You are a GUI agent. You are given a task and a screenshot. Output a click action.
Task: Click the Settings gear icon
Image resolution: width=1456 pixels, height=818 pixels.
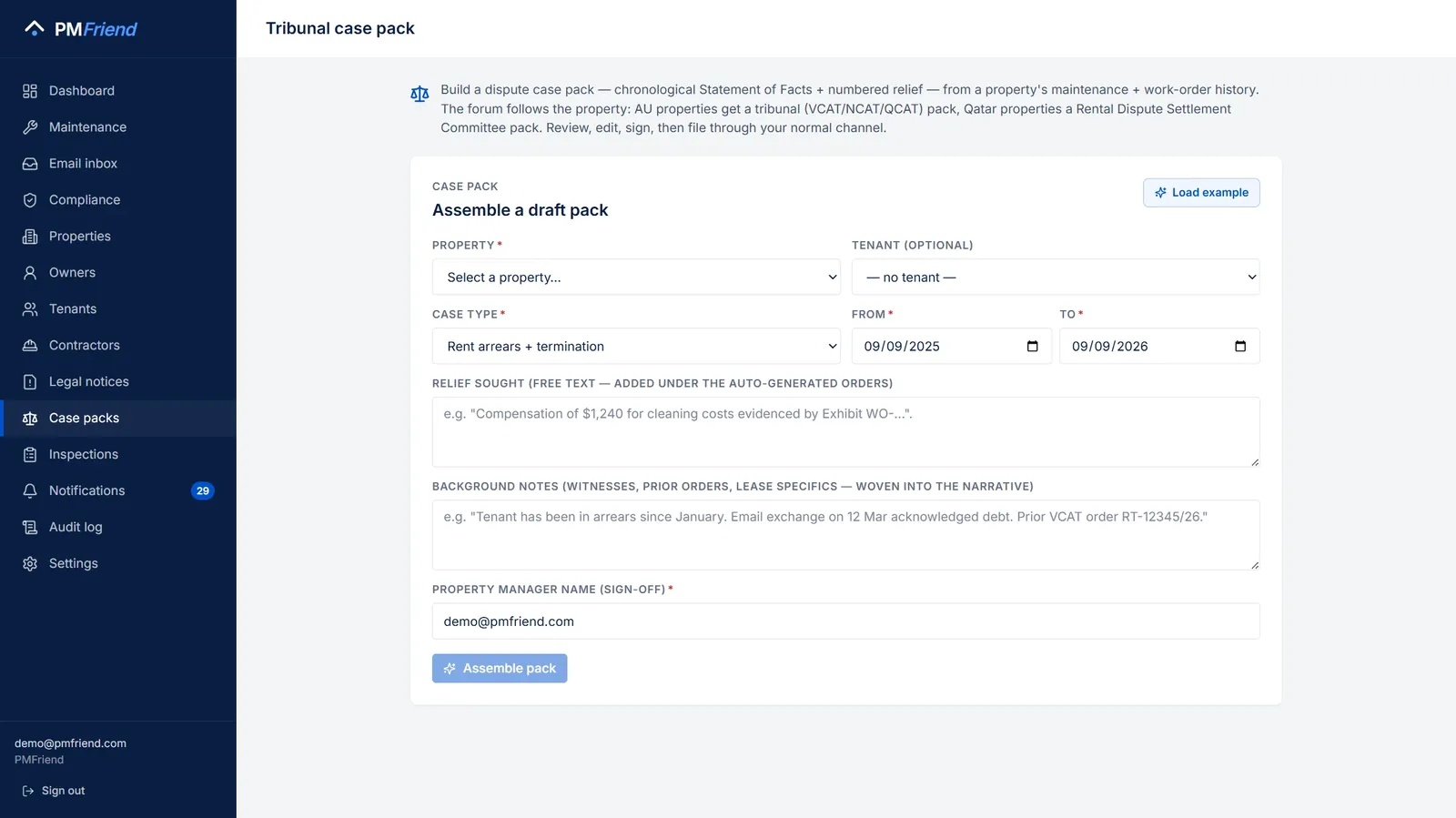click(30, 563)
